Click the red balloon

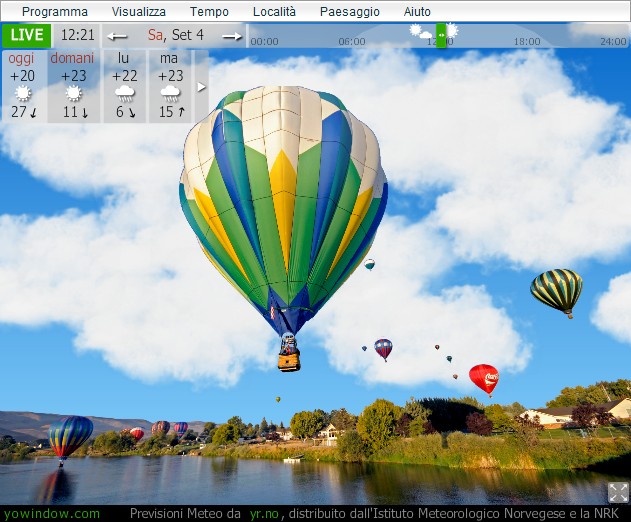pos(484,379)
